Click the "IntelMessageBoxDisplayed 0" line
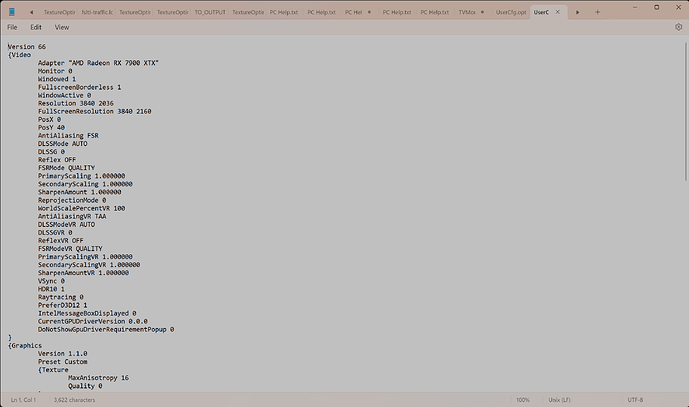This screenshot has height=407, width=689. click(x=87, y=313)
